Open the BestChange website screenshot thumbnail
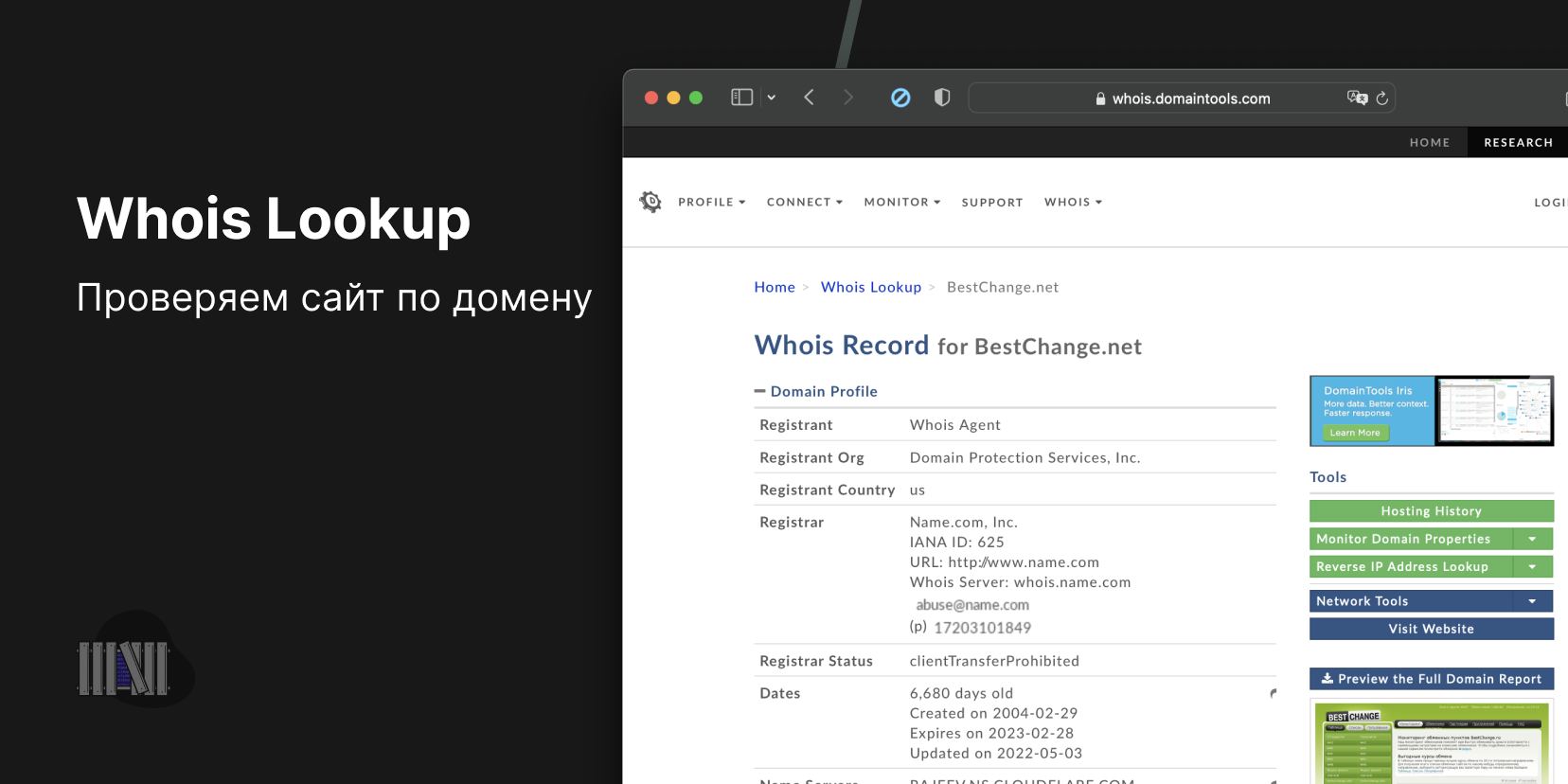Image resolution: width=1568 pixels, height=784 pixels. coord(1432,742)
